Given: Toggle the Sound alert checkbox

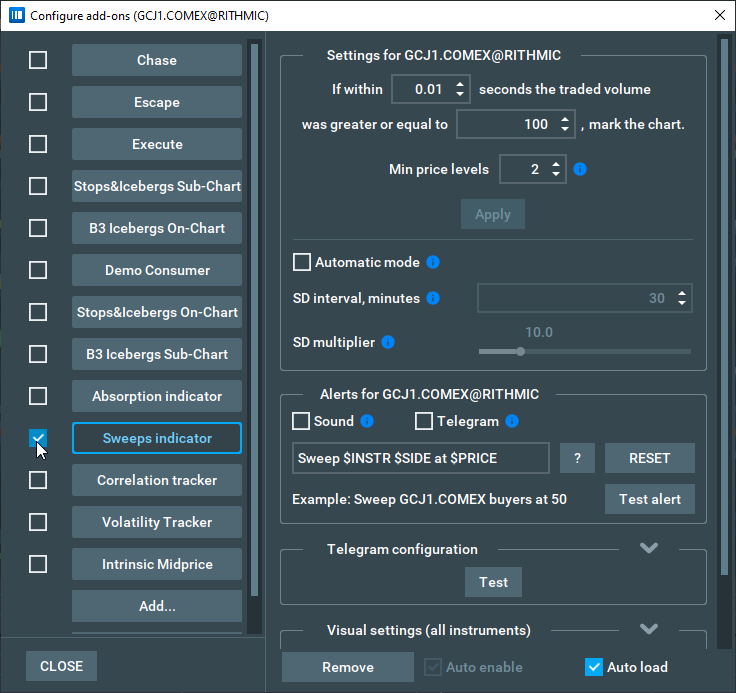Looking at the screenshot, I should [x=301, y=421].
